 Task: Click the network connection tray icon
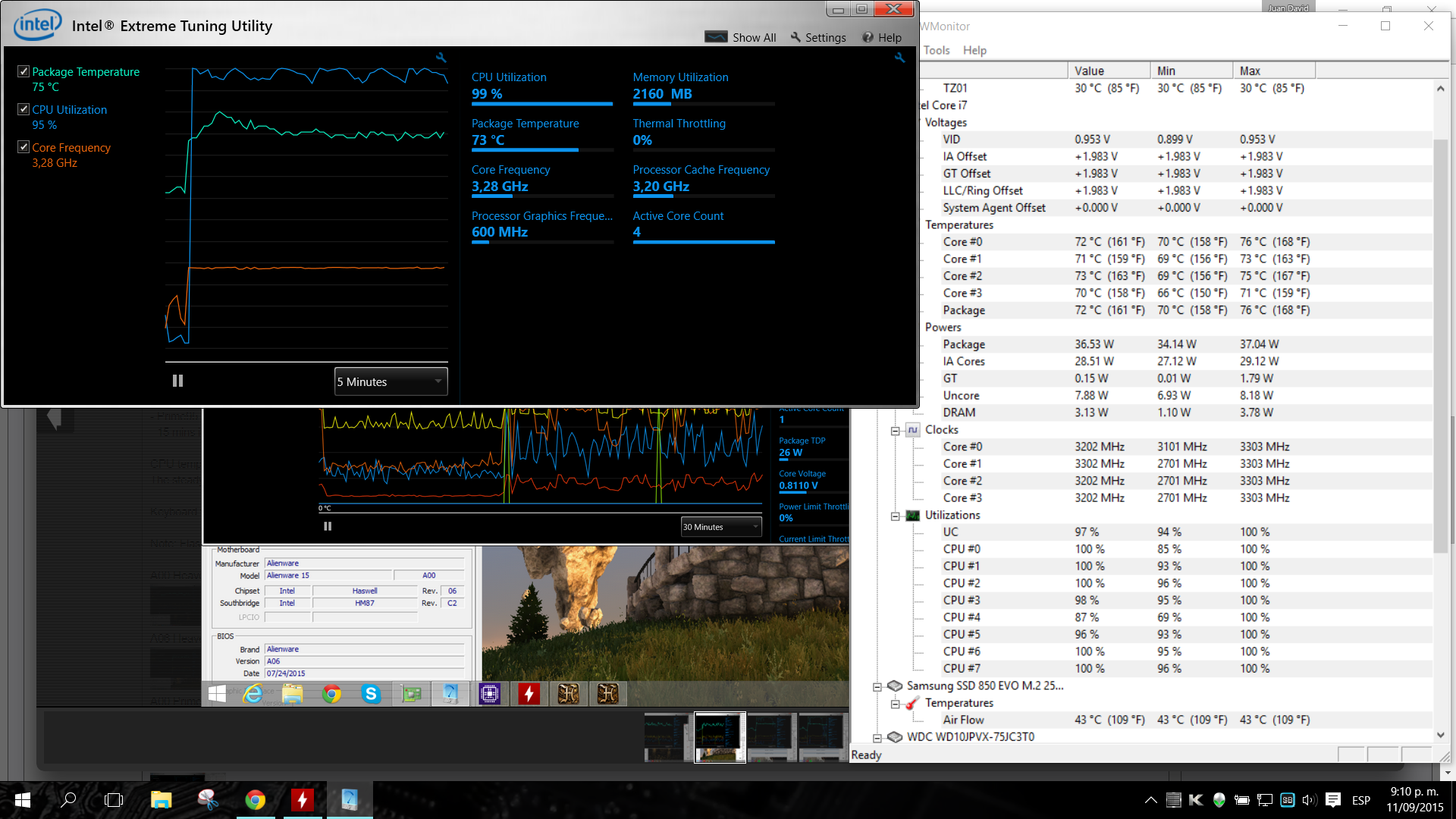click(1264, 800)
